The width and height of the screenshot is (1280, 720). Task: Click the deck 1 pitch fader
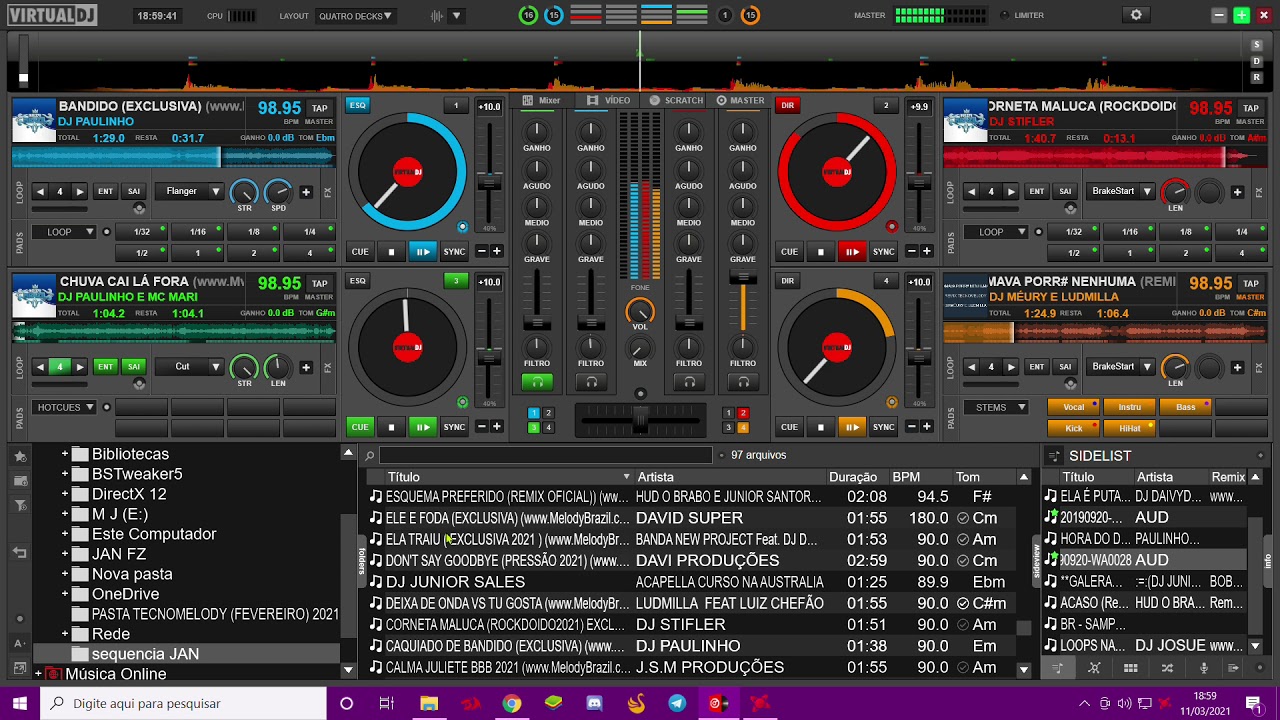(489, 180)
